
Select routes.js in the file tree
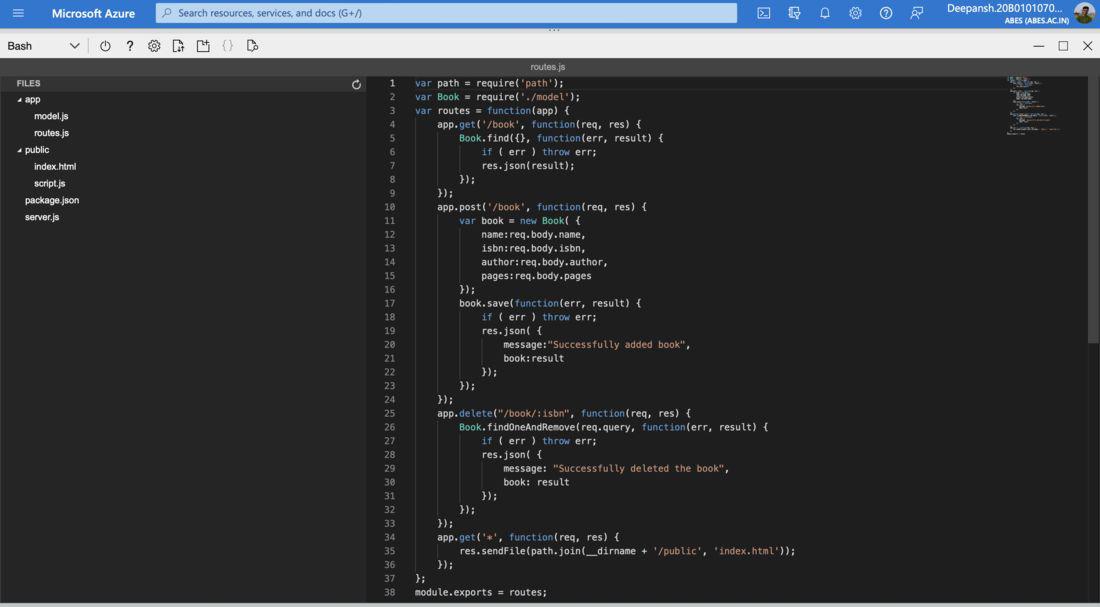point(51,133)
